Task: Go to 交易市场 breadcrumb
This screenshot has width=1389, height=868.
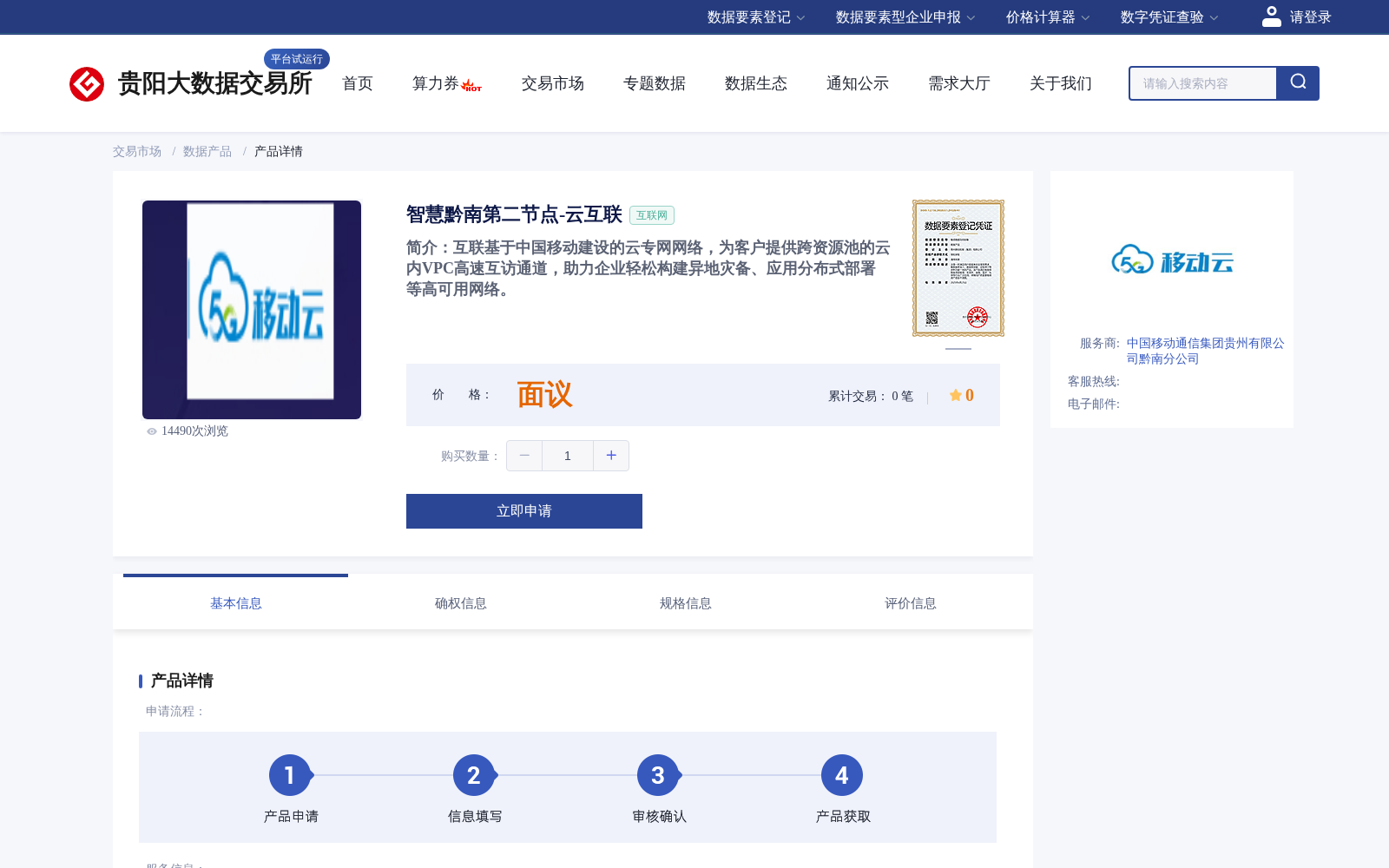Action: pos(137,151)
